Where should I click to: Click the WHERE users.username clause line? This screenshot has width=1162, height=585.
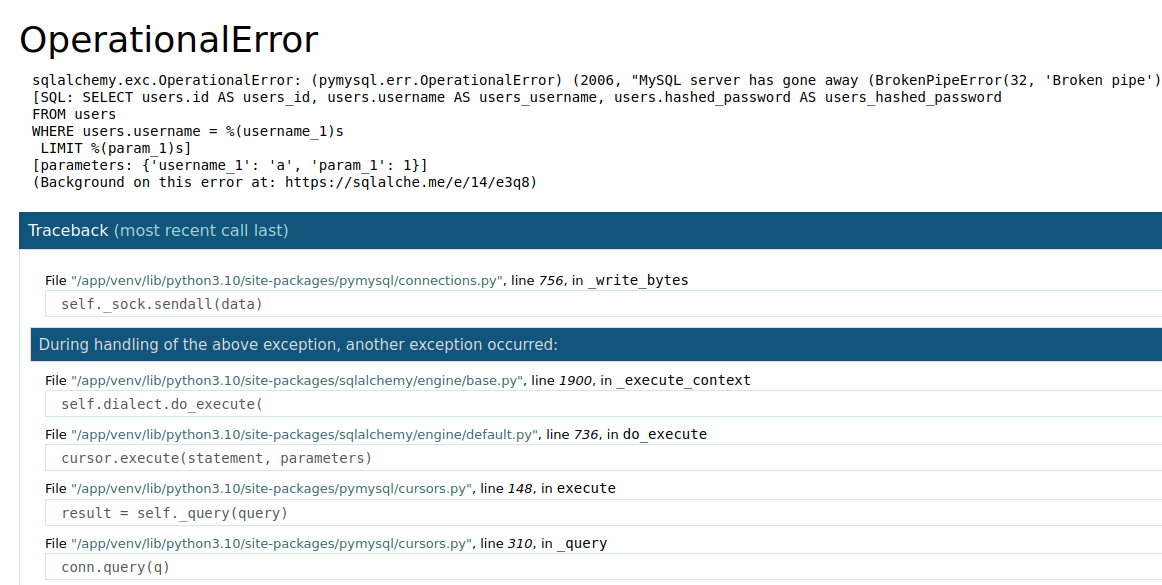tap(187, 131)
